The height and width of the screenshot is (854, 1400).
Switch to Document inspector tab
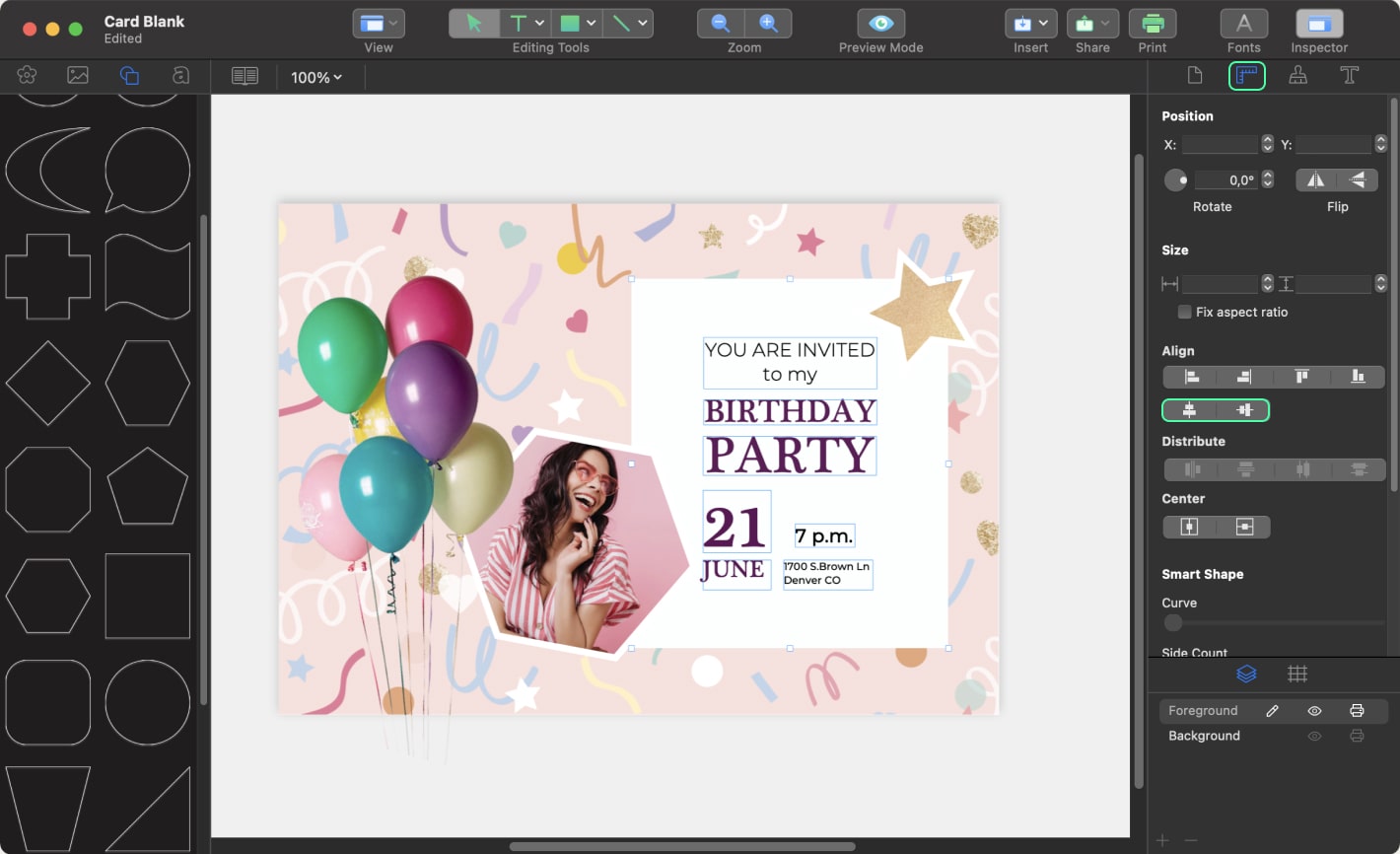pyautogui.click(x=1195, y=75)
